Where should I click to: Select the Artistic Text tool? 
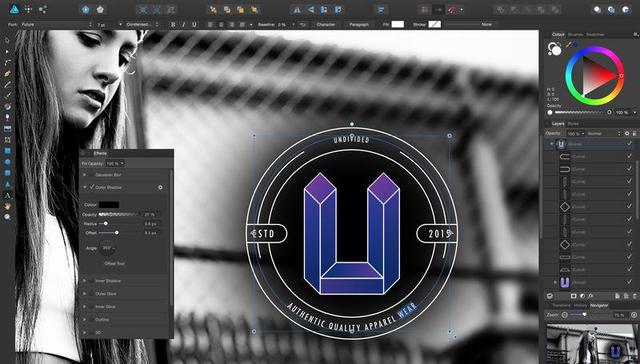(x=7, y=195)
